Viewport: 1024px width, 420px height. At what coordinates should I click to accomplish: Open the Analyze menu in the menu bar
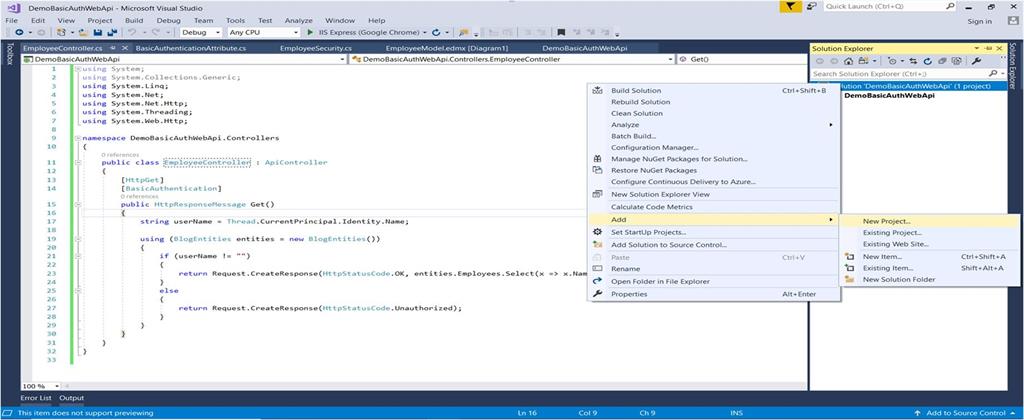coord(298,21)
